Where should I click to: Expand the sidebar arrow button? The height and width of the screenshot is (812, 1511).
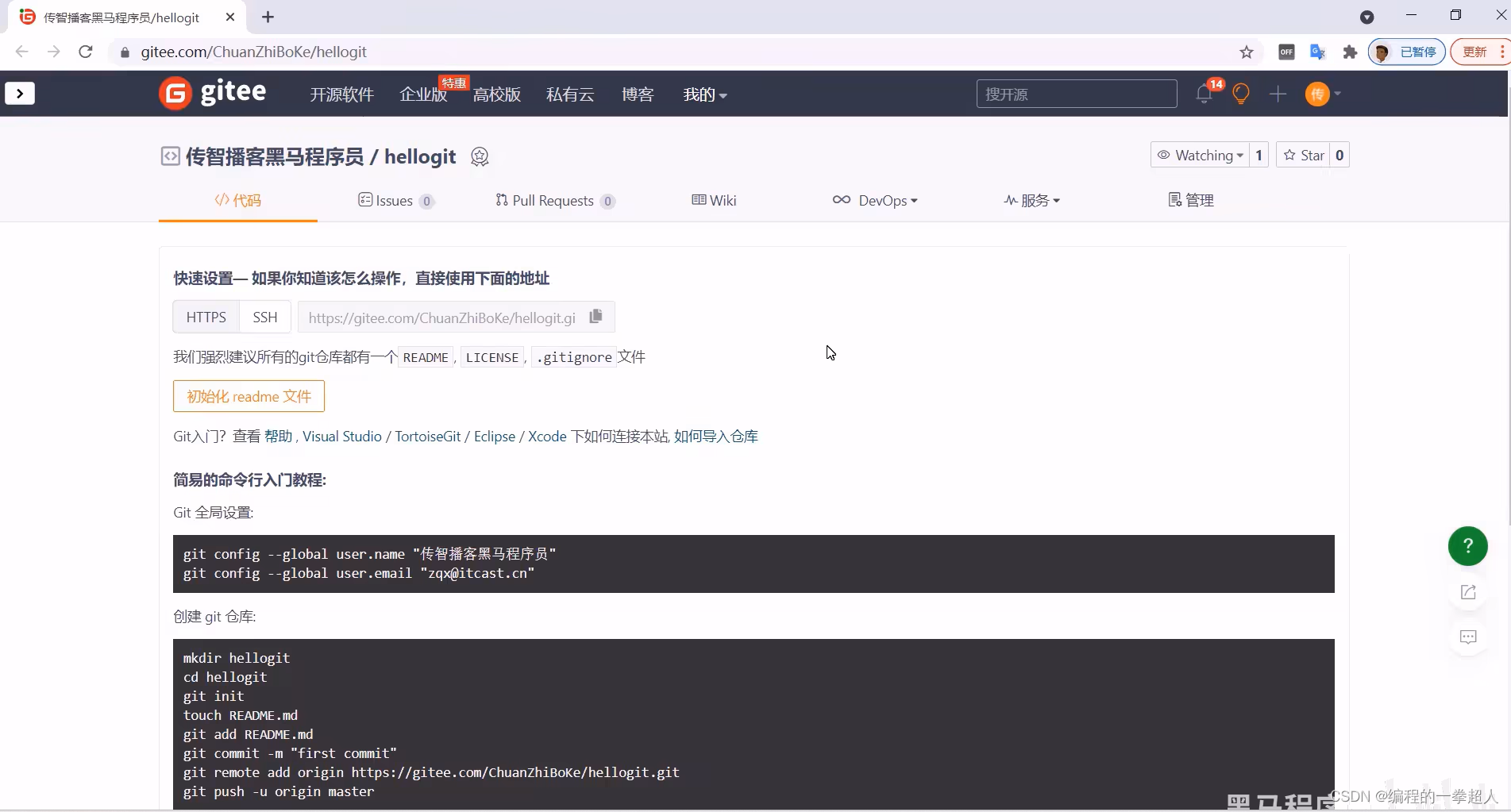20,93
